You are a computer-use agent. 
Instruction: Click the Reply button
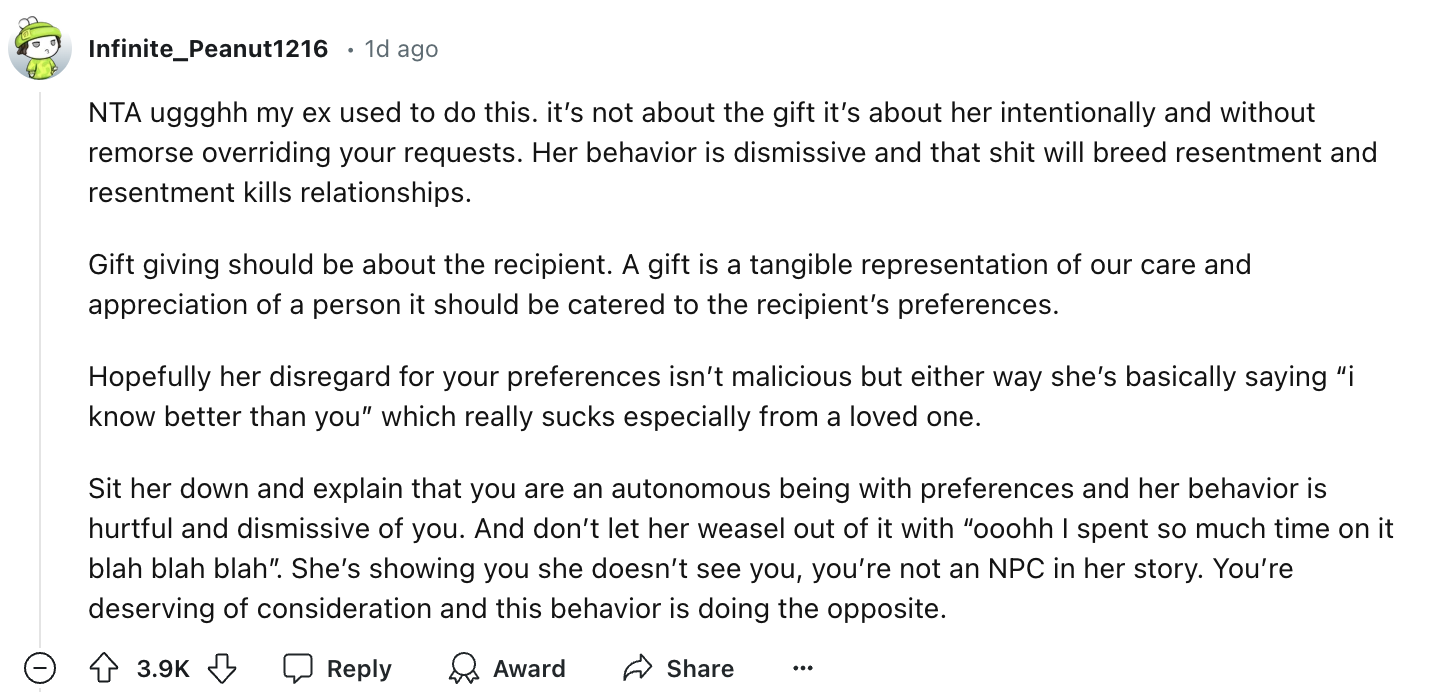point(338,668)
